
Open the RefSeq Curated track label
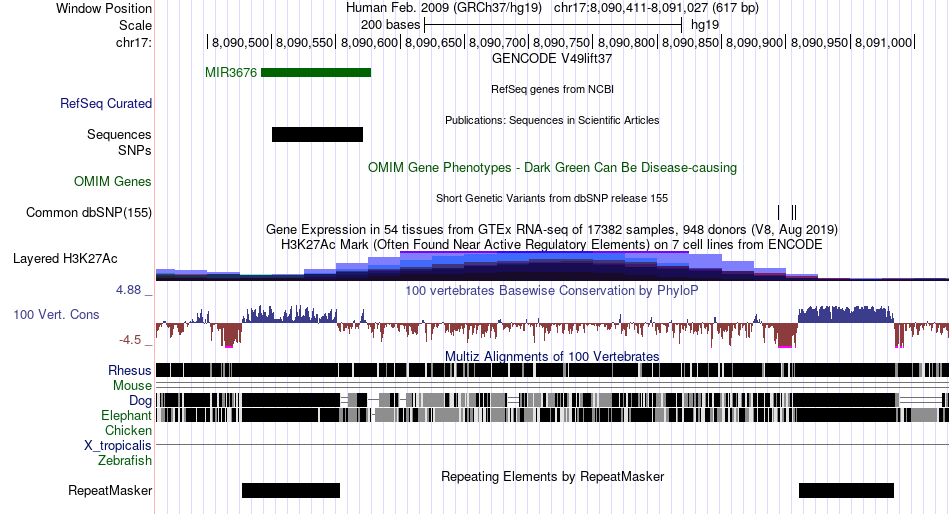click(106, 104)
